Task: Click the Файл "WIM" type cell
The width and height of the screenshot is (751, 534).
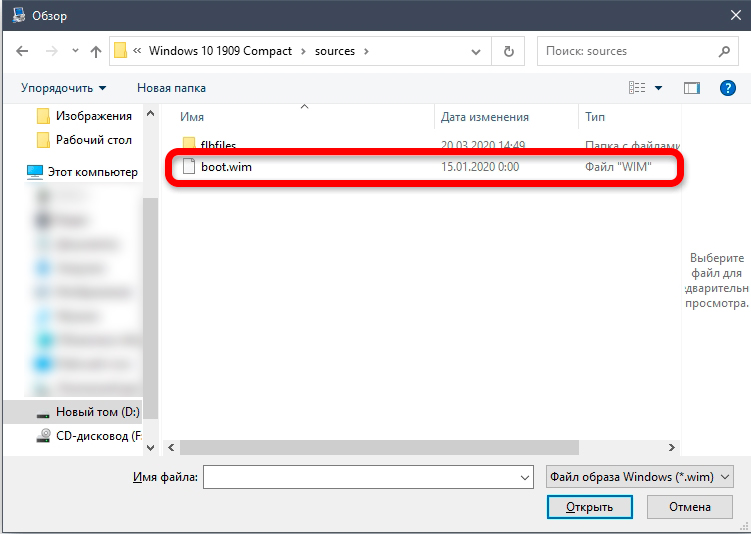Action: coord(618,167)
